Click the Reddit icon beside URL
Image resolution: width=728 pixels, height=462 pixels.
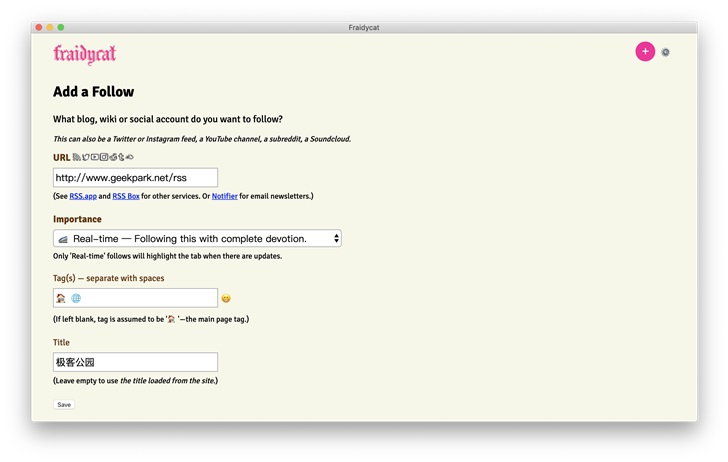[112, 157]
